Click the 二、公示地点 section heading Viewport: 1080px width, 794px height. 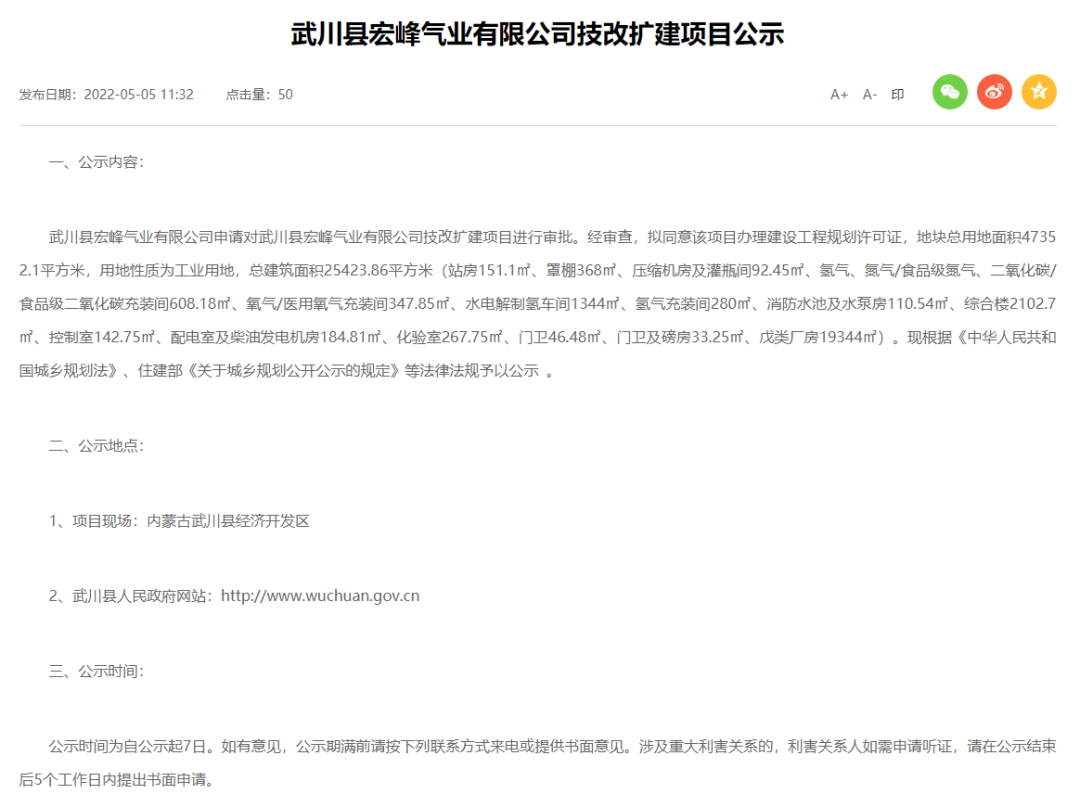click(96, 446)
